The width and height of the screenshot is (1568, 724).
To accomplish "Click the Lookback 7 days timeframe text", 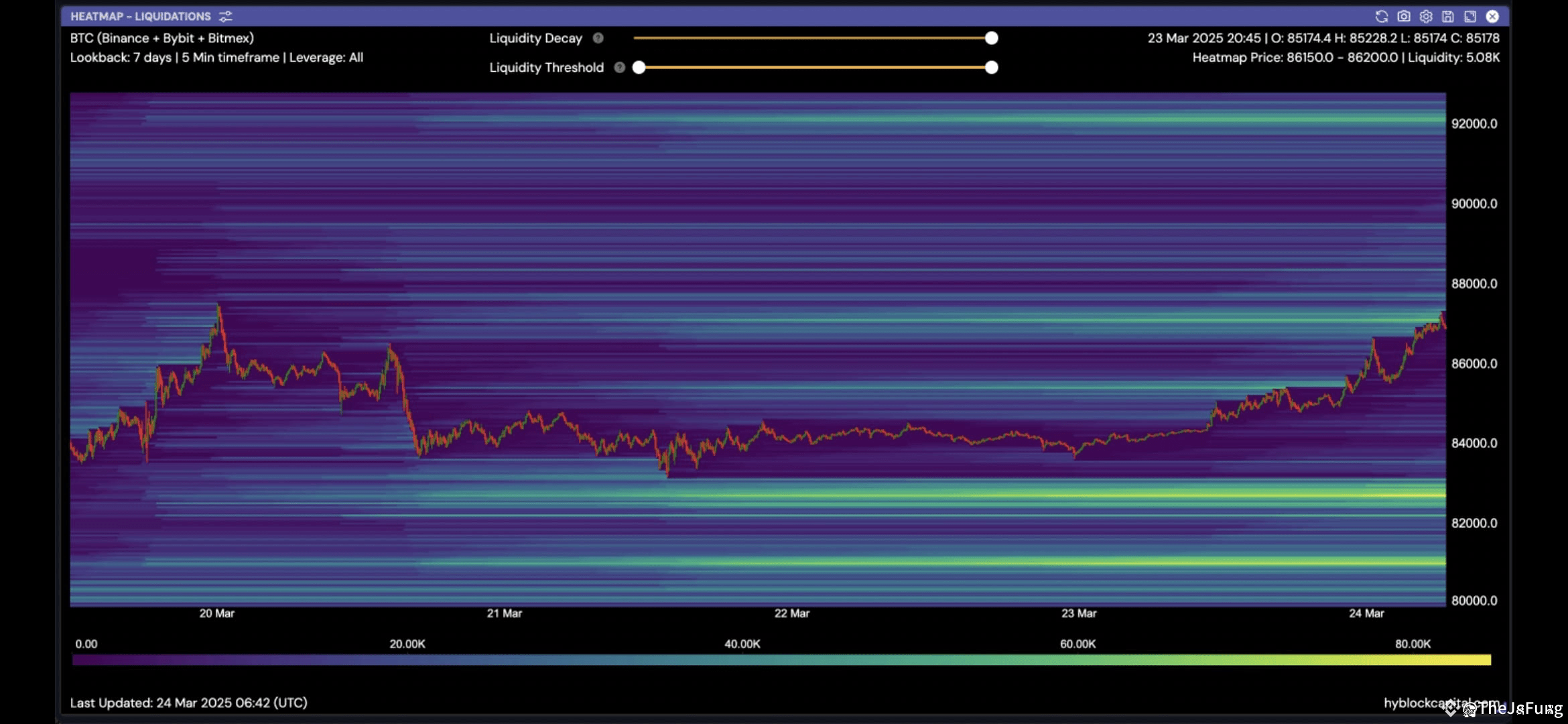I will point(216,58).
